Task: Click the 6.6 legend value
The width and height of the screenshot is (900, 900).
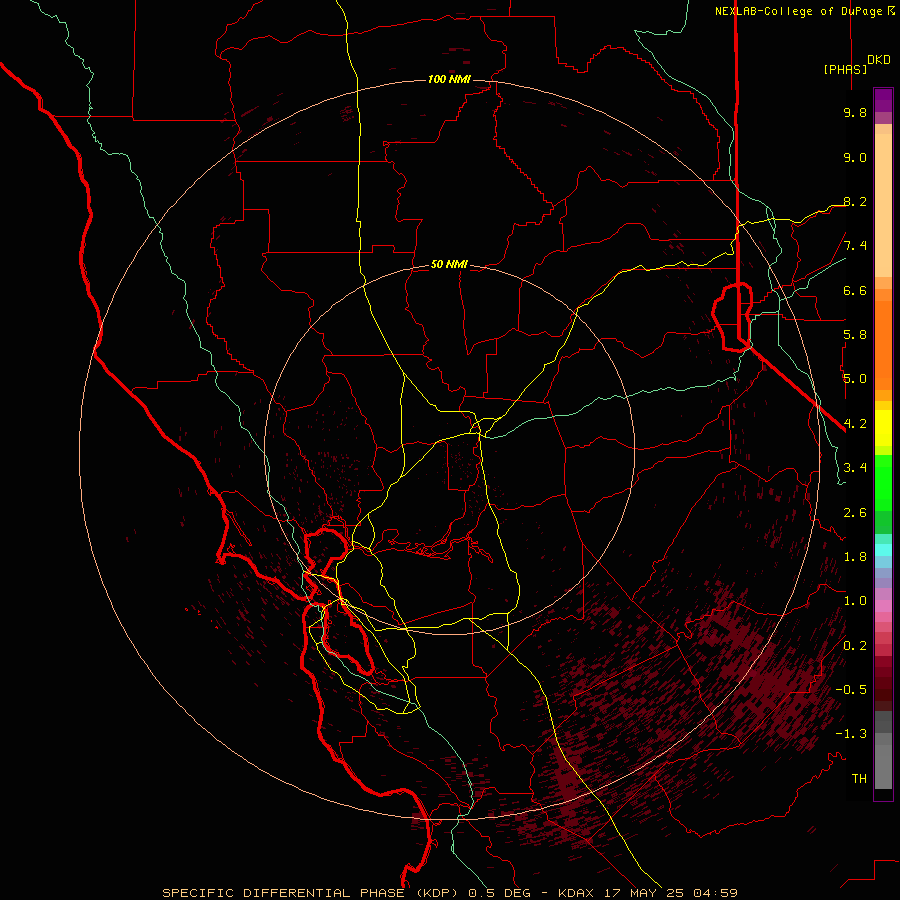Action: [855, 290]
